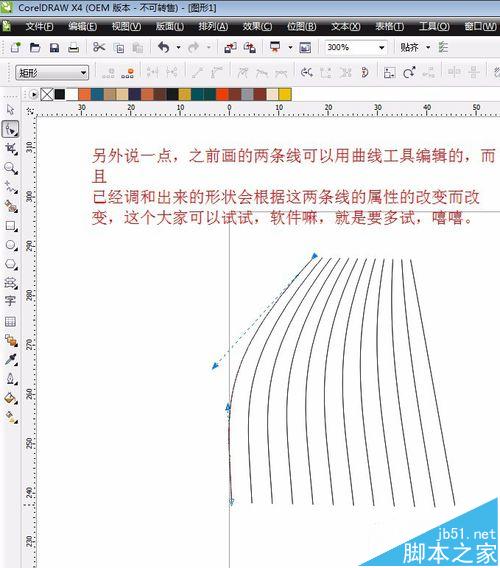Print the document

(74, 47)
